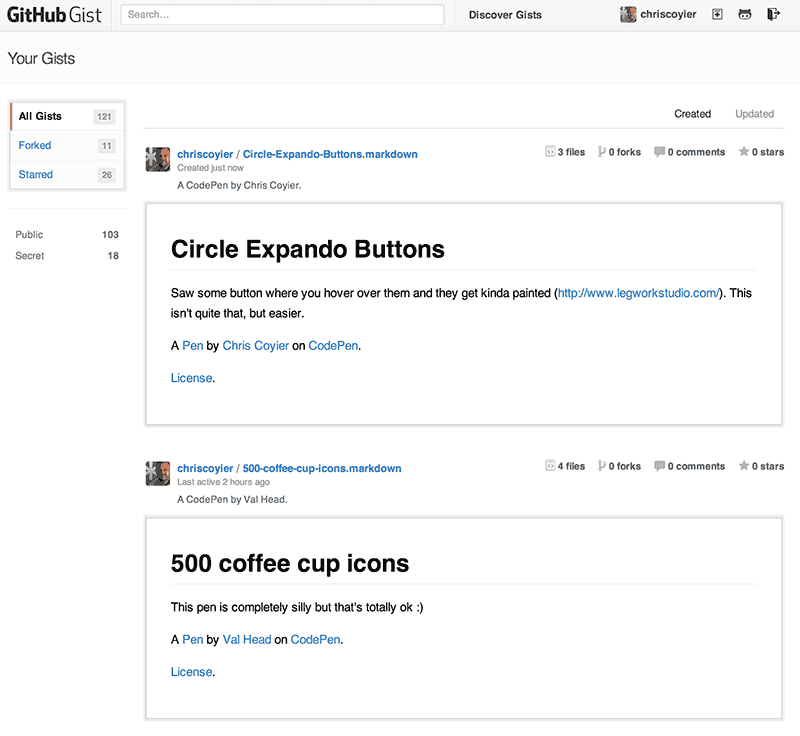The height and width of the screenshot is (736, 800).
Task: Open the Discover Gists menu item
Action: (x=505, y=15)
